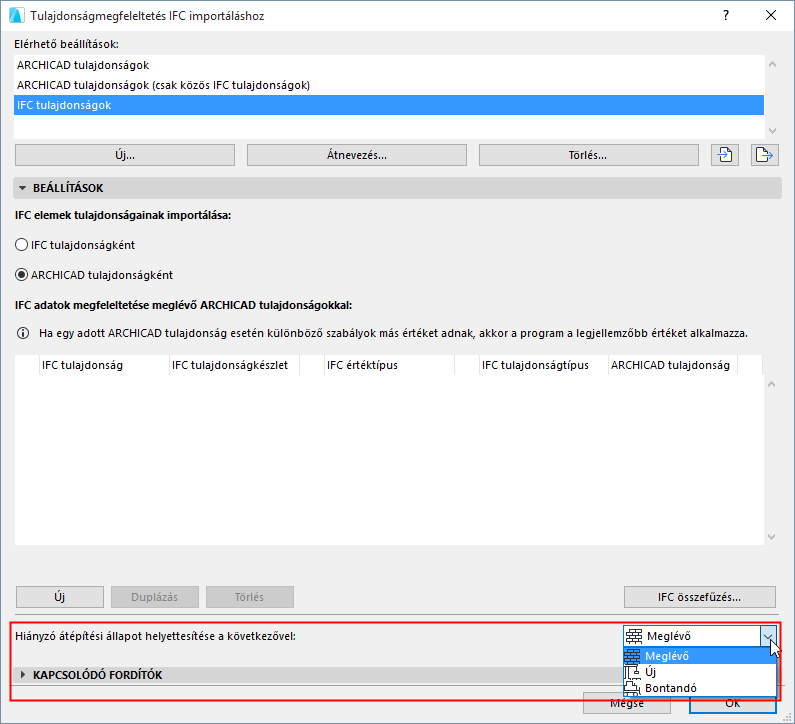Click mapping table scroll down arrow
This screenshot has height=724, width=795.
(x=771, y=537)
